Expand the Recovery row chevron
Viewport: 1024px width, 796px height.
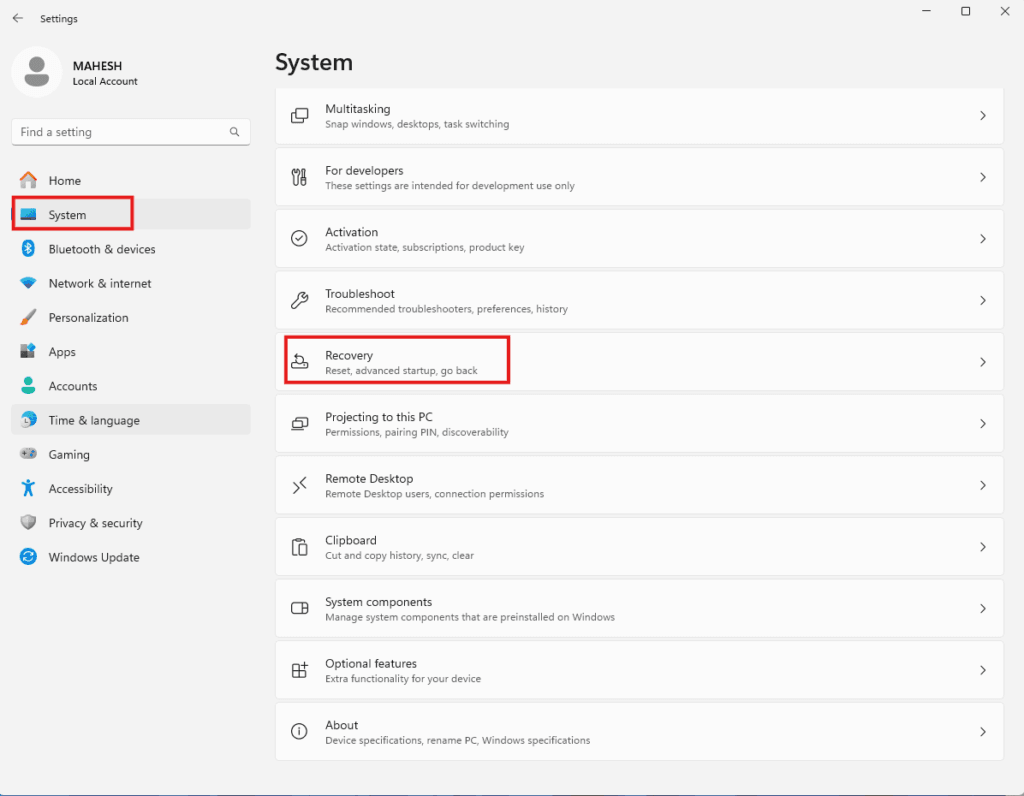pyautogui.click(x=982, y=362)
